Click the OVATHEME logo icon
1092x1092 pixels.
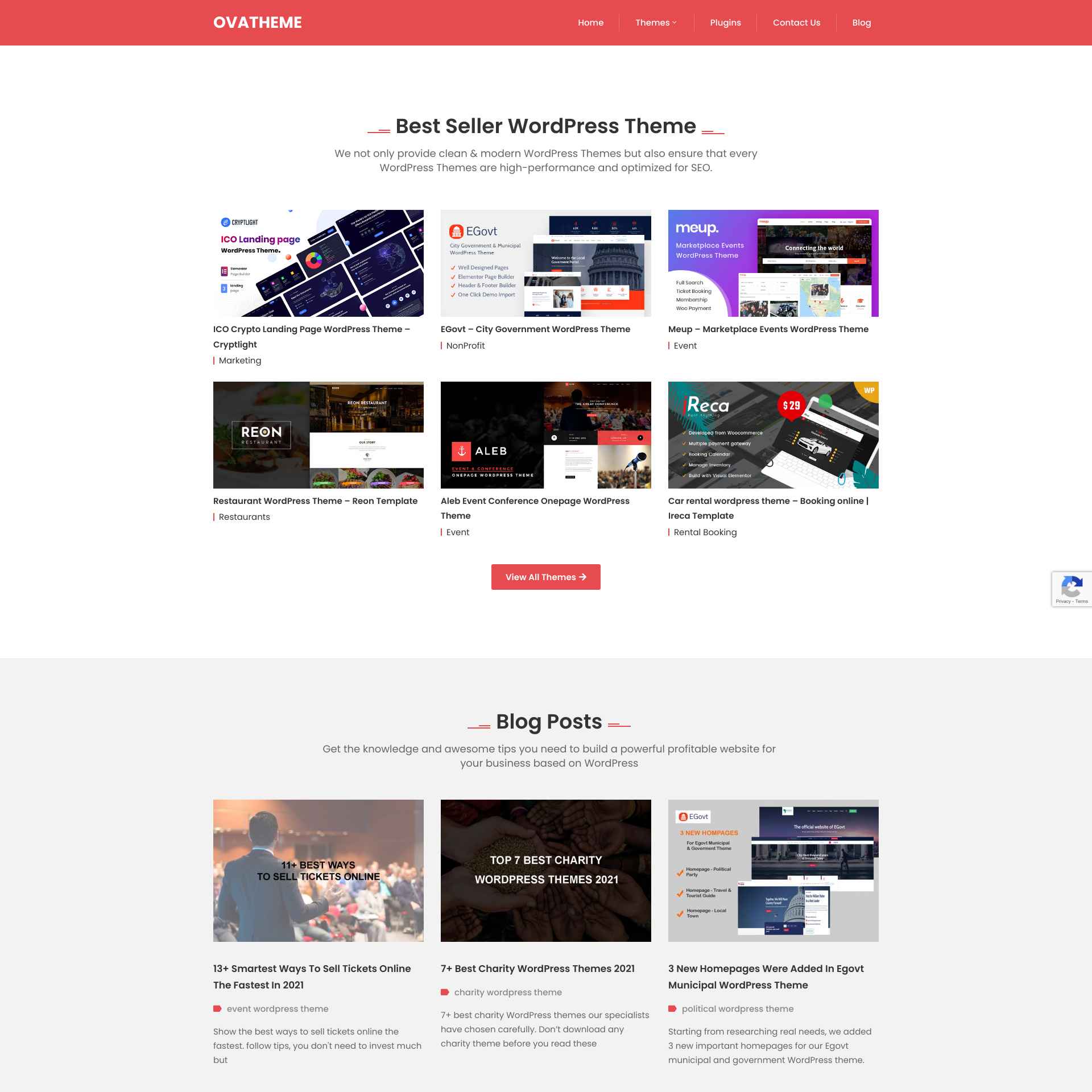(x=259, y=22)
